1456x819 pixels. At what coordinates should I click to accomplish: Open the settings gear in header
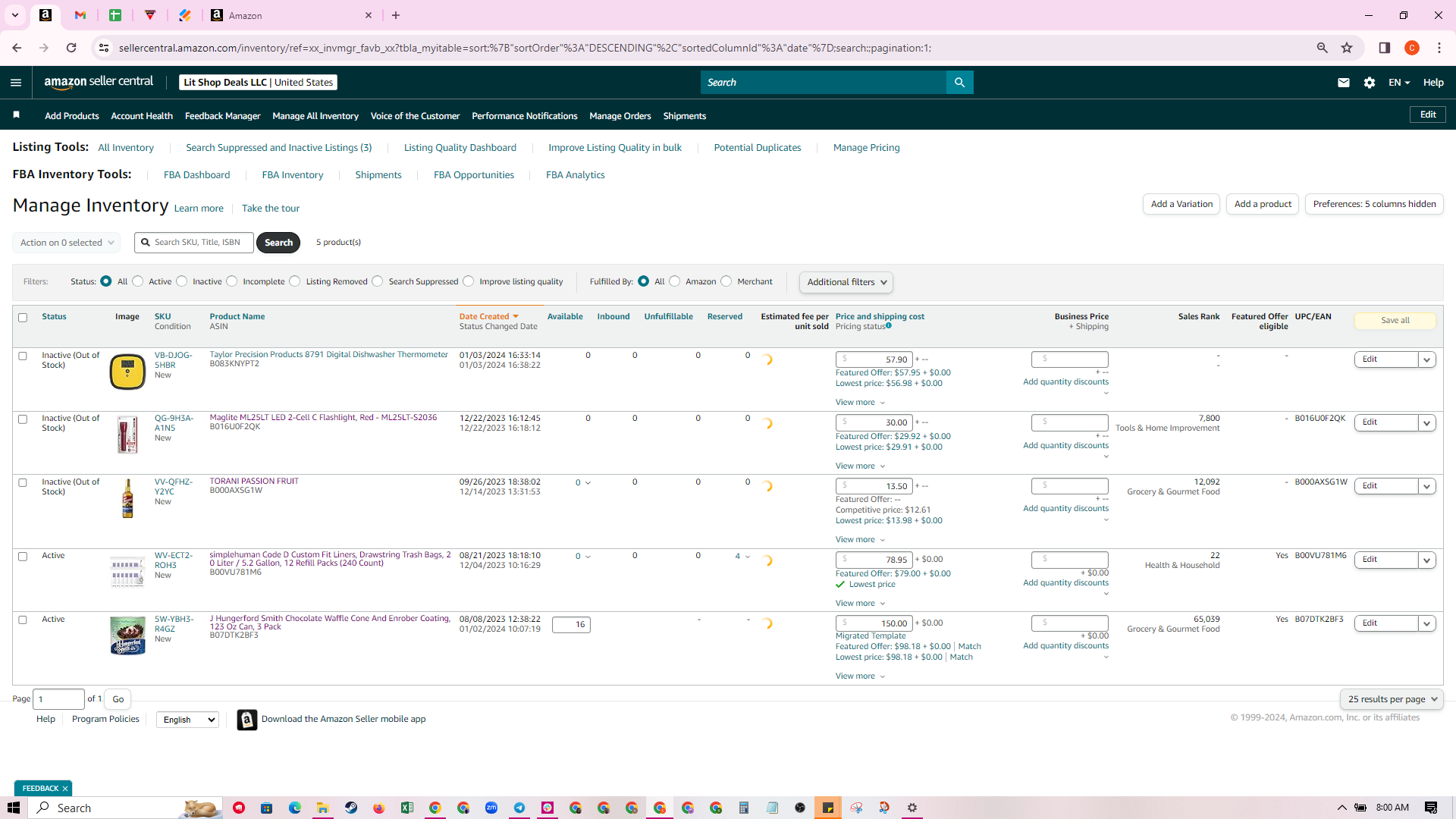click(x=1370, y=83)
